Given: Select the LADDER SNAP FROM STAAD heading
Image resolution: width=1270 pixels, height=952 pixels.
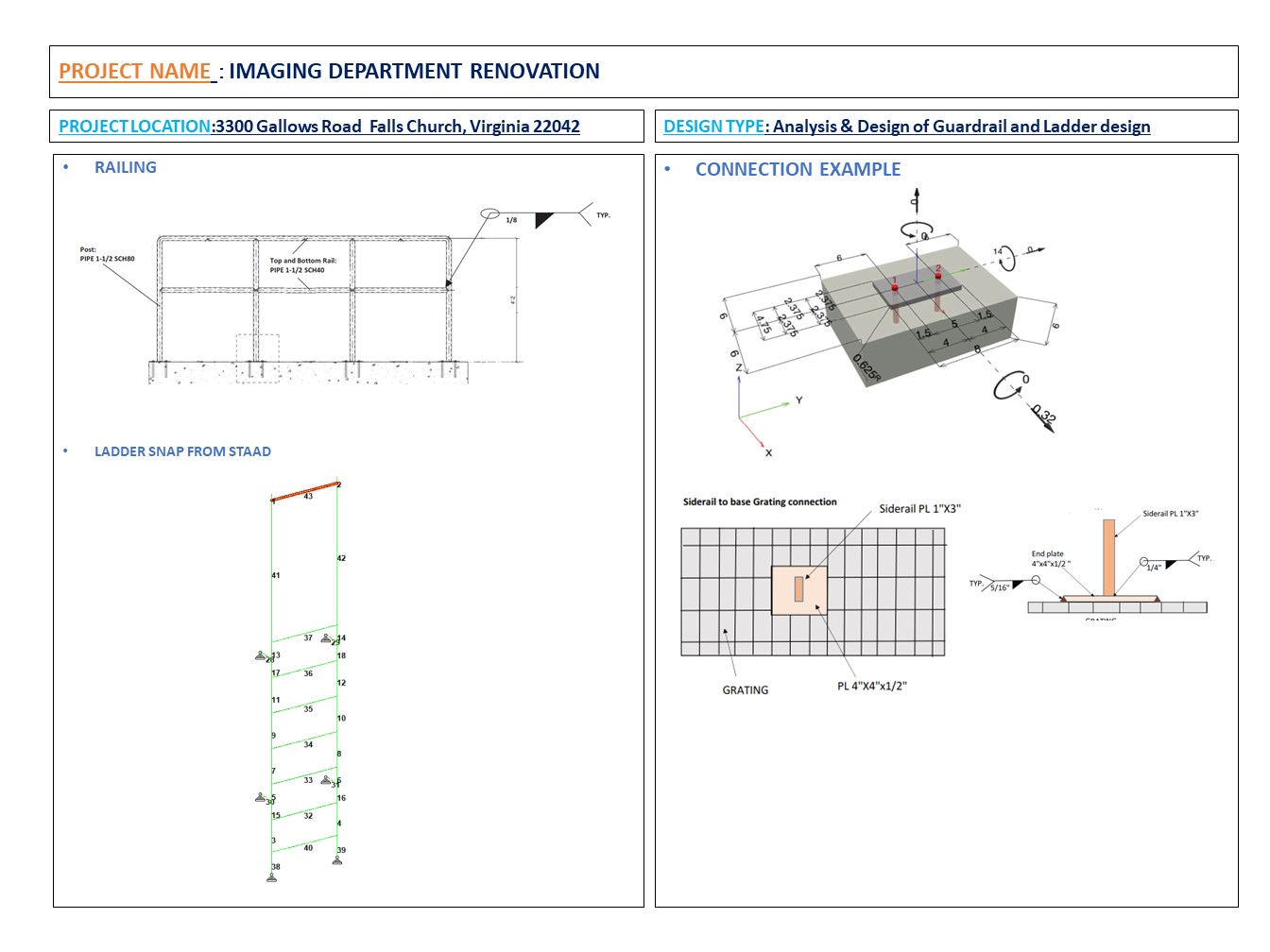Looking at the screenshot, I should 182,451.
